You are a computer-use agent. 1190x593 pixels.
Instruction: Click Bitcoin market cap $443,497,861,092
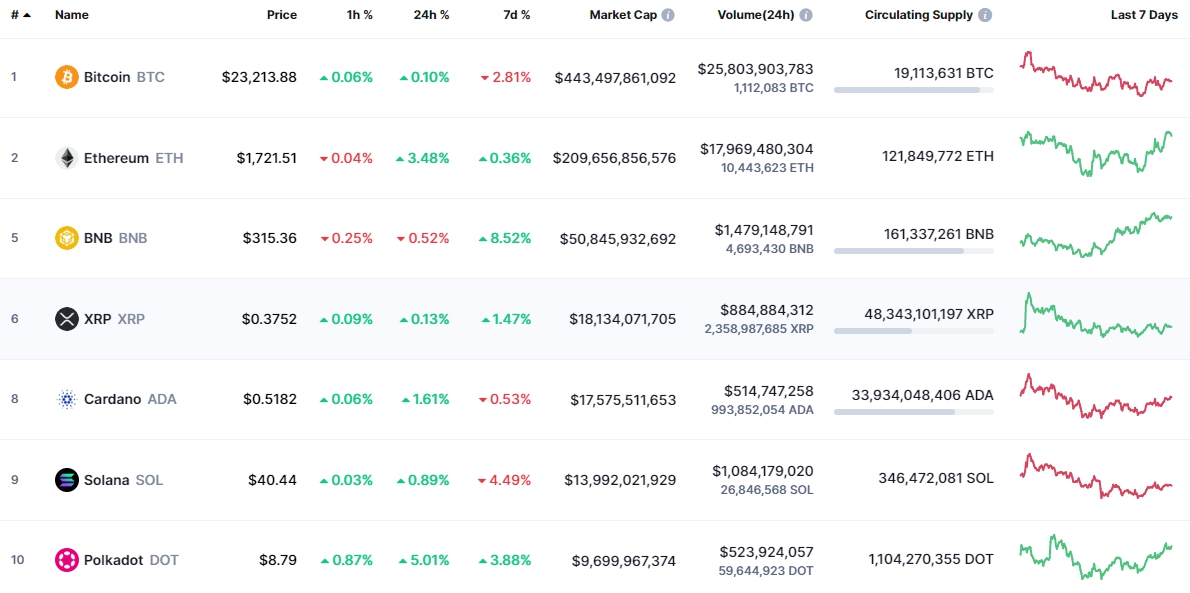(x=615, y=77)
